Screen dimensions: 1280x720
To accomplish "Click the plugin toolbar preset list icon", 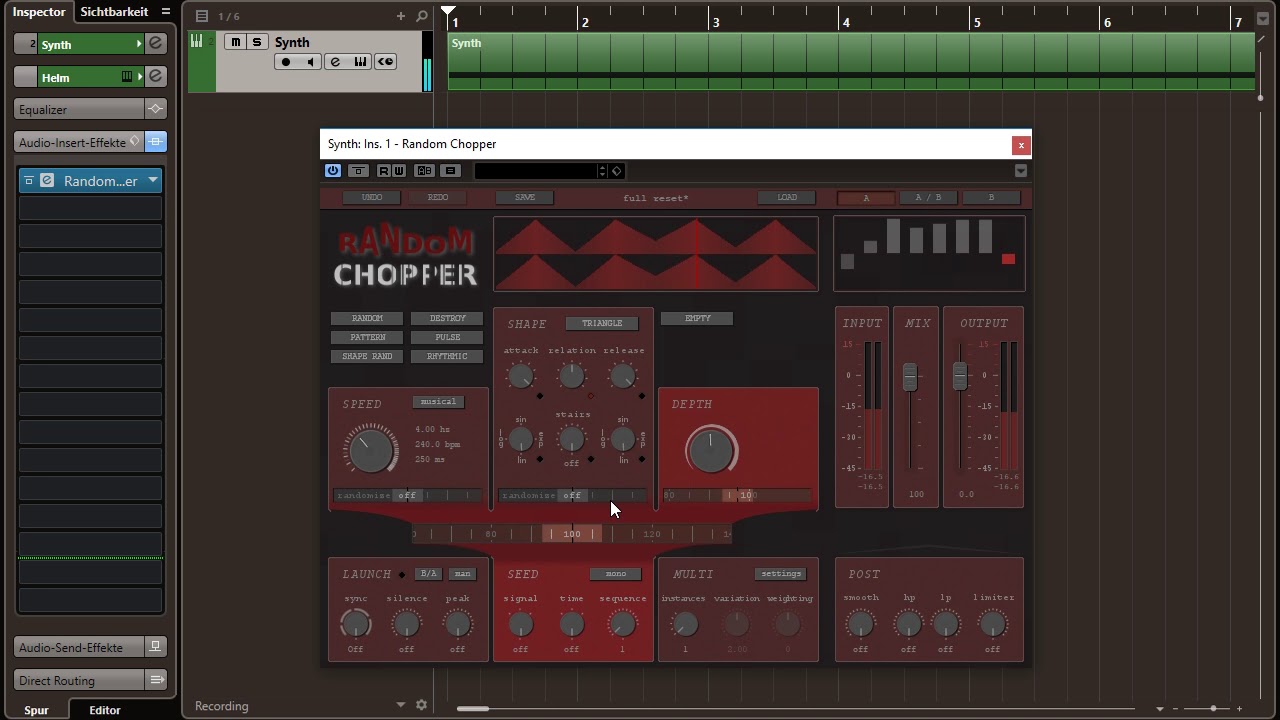I will (450, 171).
